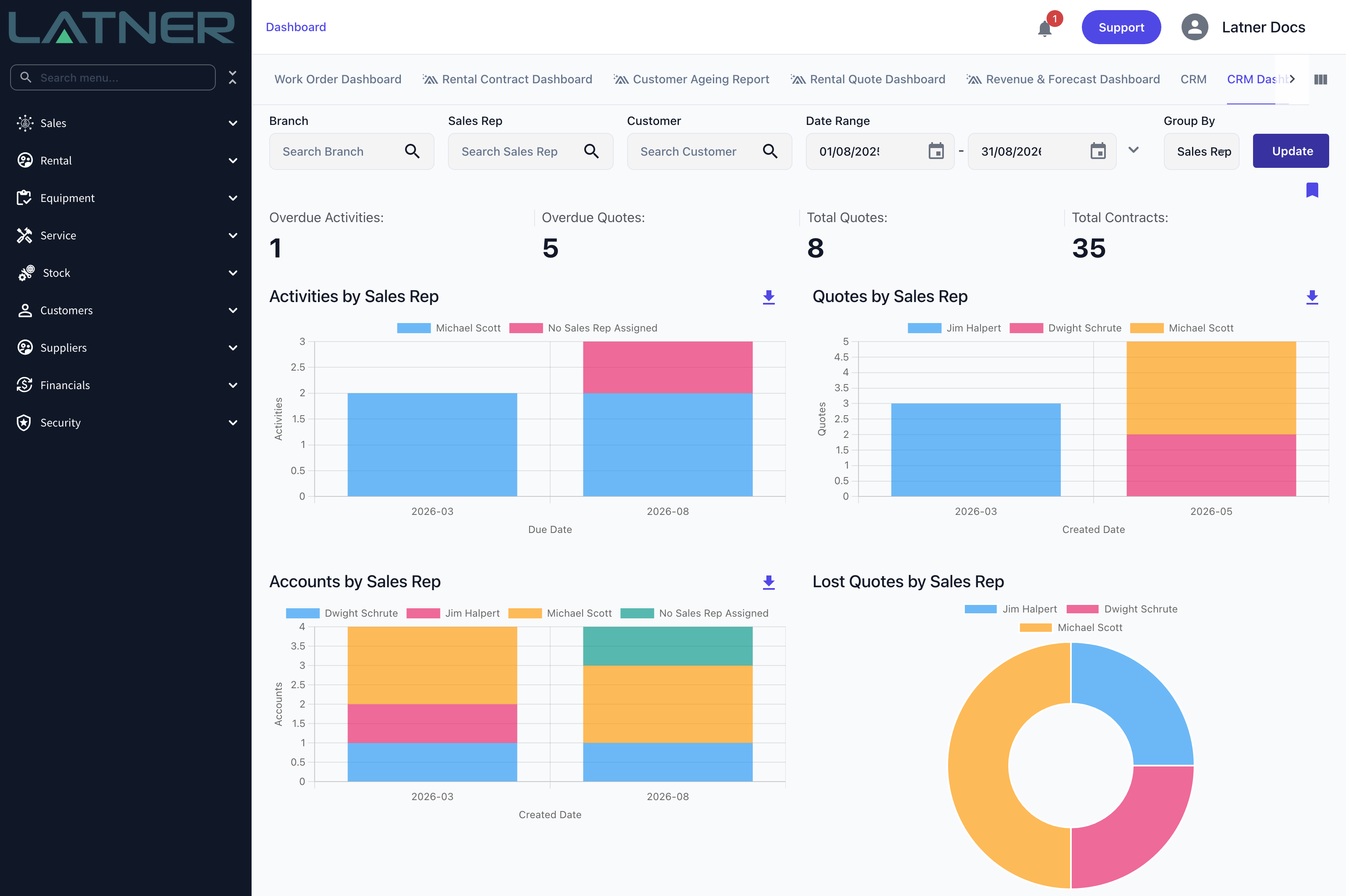Toggle No Sales Rep Assigned in Activities legend

tap(583, 328)
